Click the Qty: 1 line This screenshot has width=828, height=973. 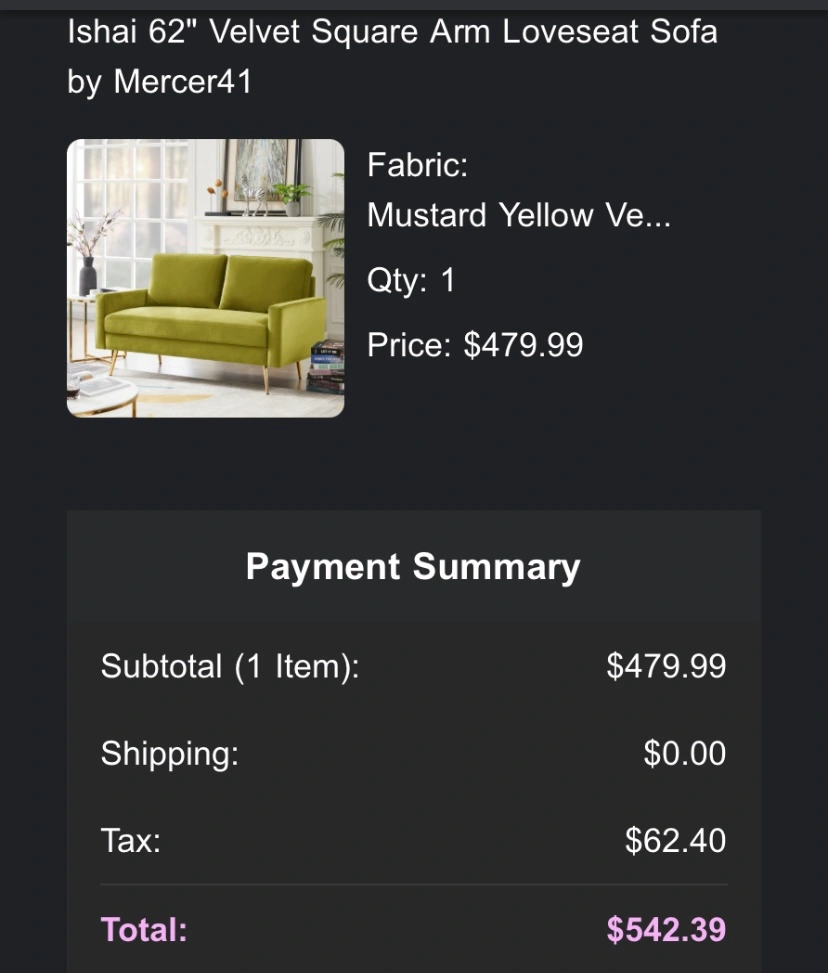tap(411, 280)
